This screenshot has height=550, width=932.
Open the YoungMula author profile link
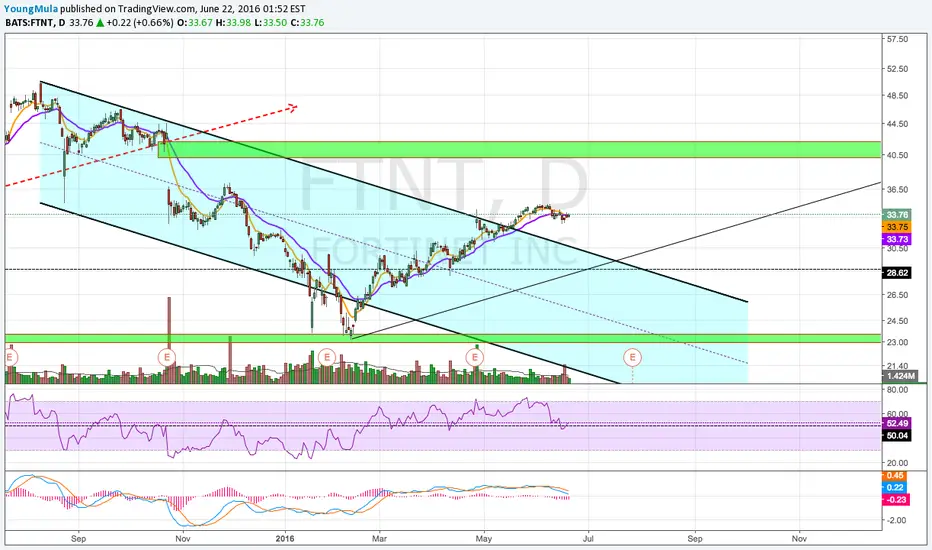31,9
